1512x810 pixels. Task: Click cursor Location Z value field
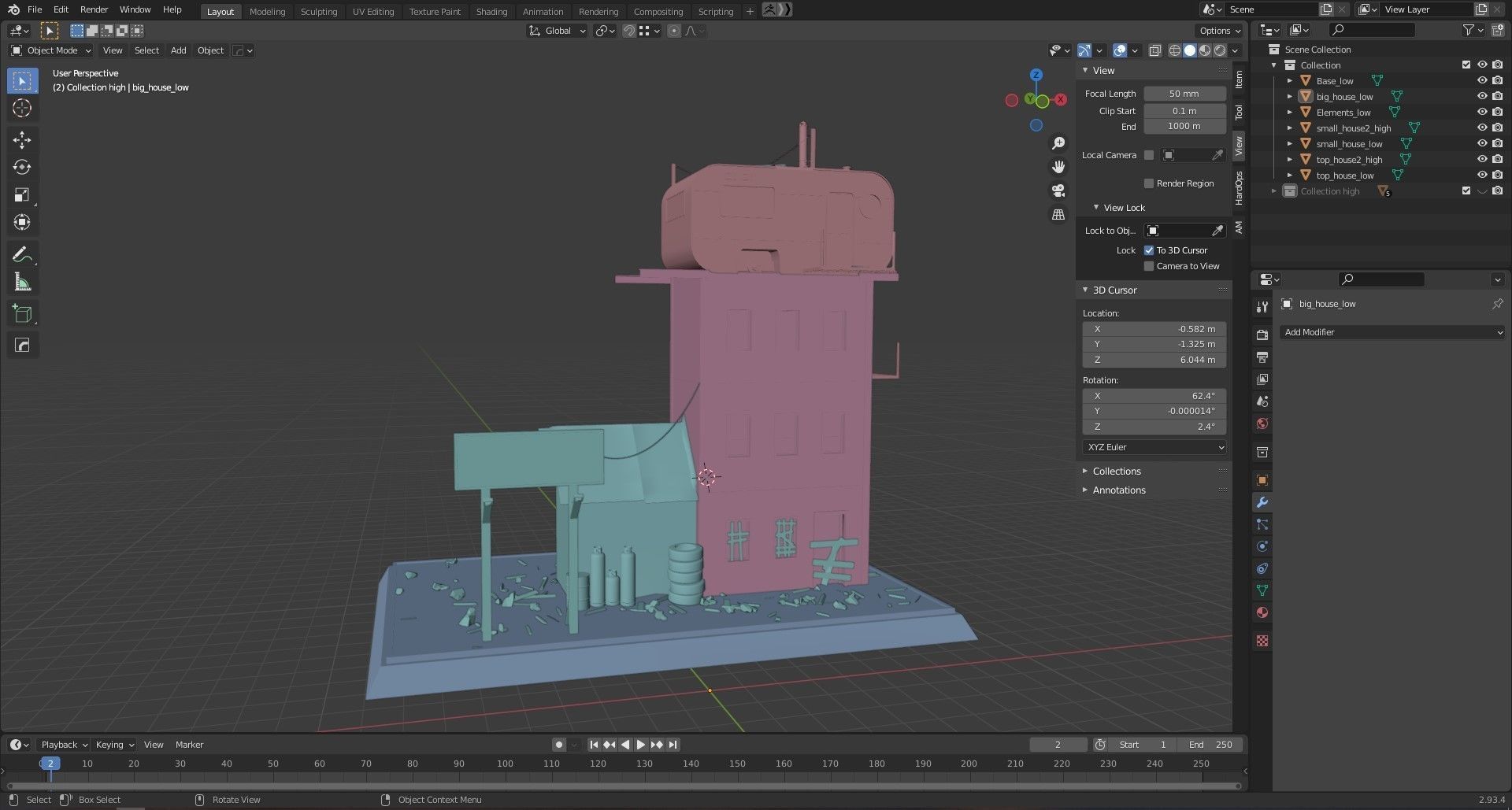pyautogui.click(x=1154, y=360)
